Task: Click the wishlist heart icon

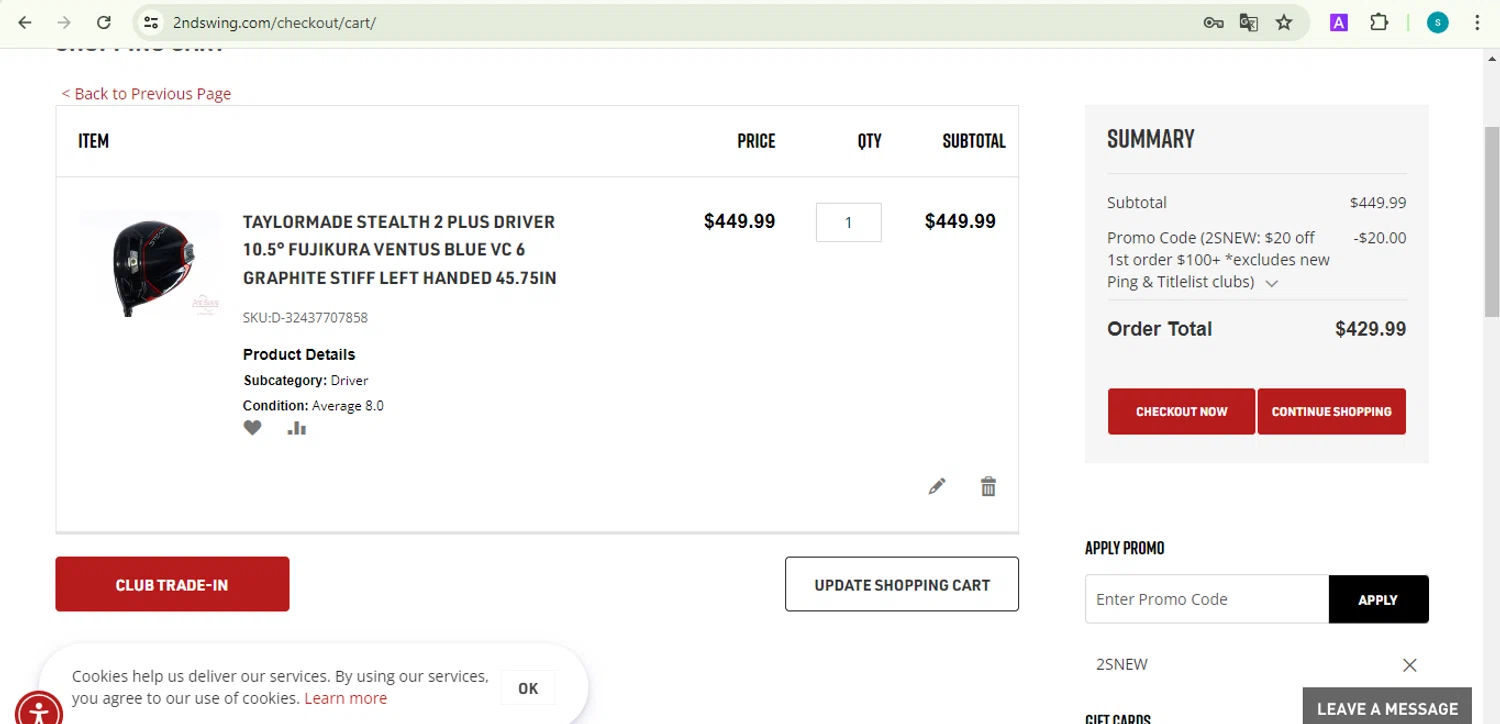Action: [252, 428]
